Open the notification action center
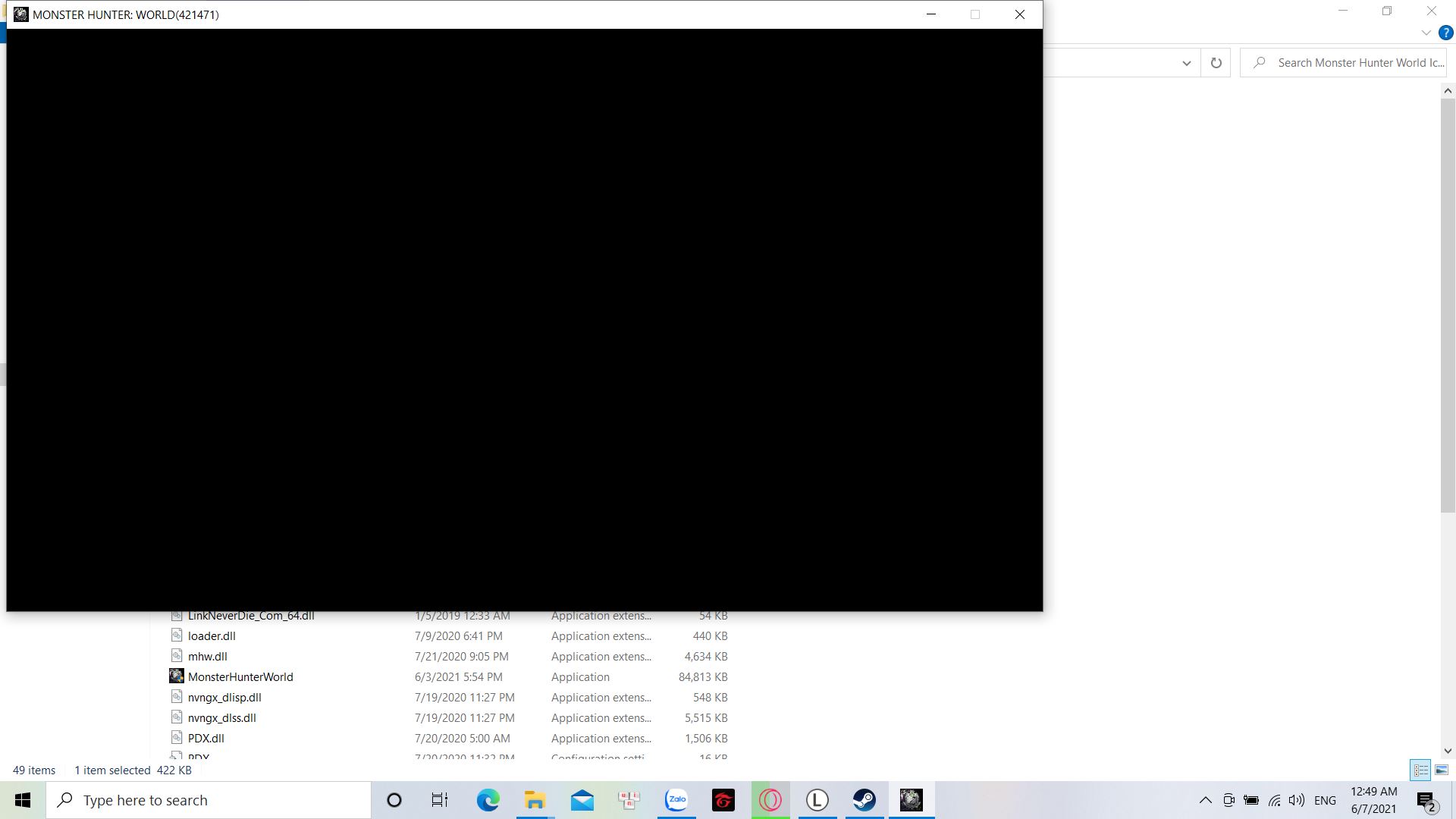Screen dimensions: 1456x819 pyautogui.click(x=1426, y=800)
